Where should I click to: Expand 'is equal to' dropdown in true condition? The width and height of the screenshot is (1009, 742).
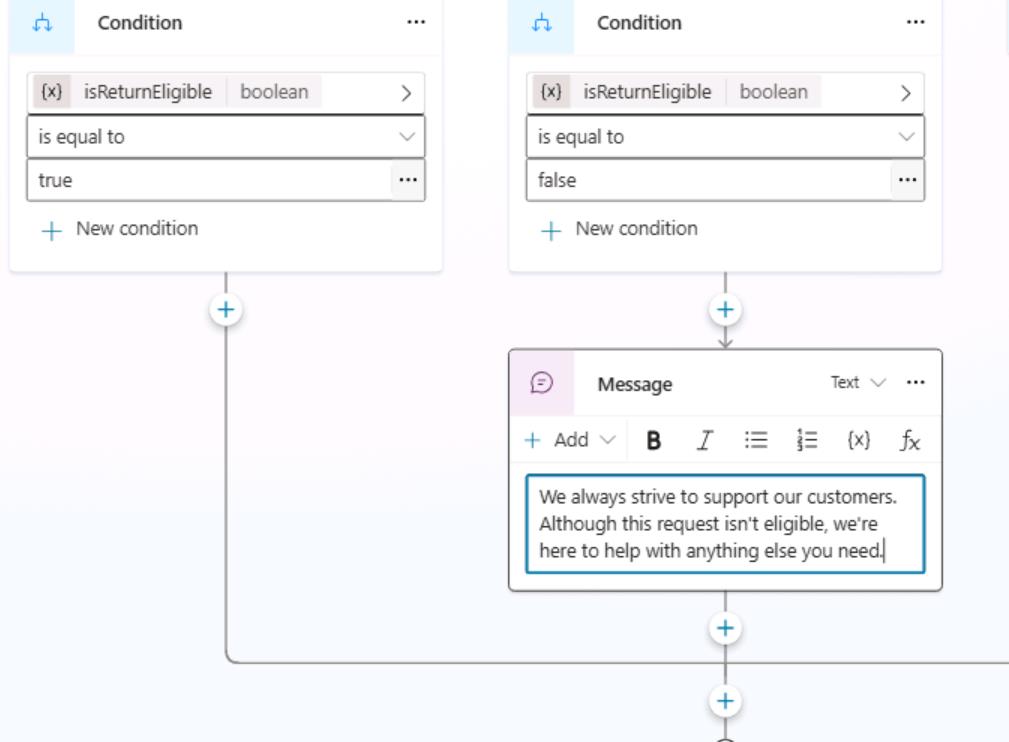[x=226, y=136]
